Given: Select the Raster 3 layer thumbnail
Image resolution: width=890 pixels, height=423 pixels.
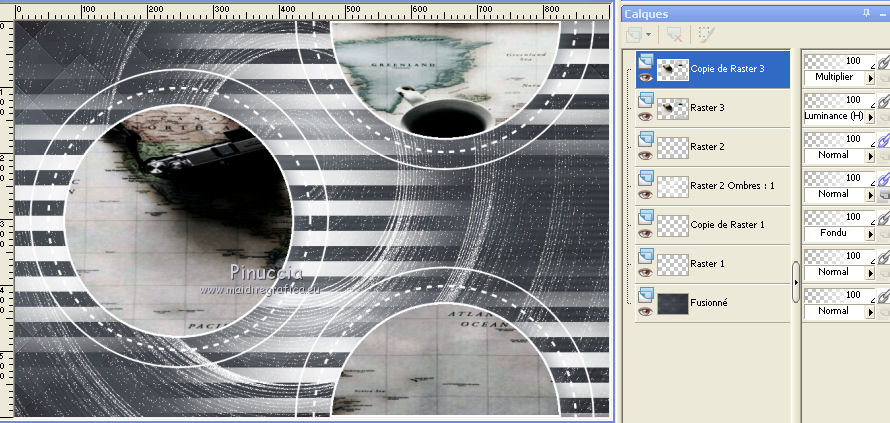Looking at the screenshot, I should coord(673,108).
